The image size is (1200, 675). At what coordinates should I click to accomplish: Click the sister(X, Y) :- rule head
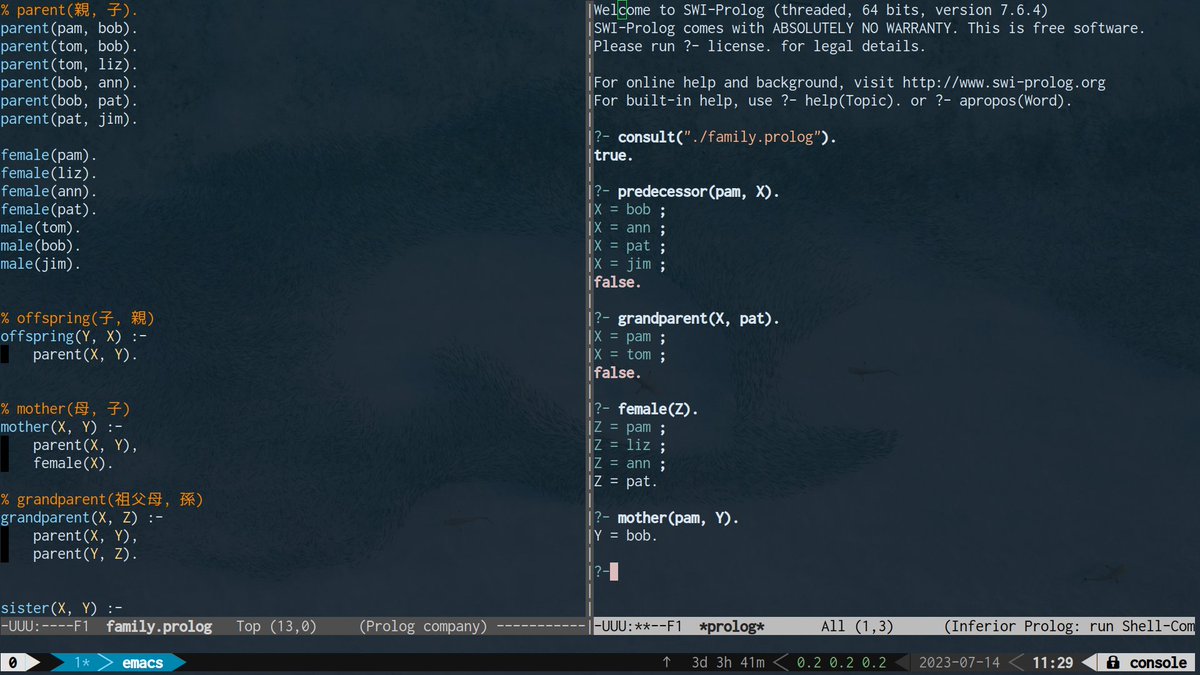(61, 608)
